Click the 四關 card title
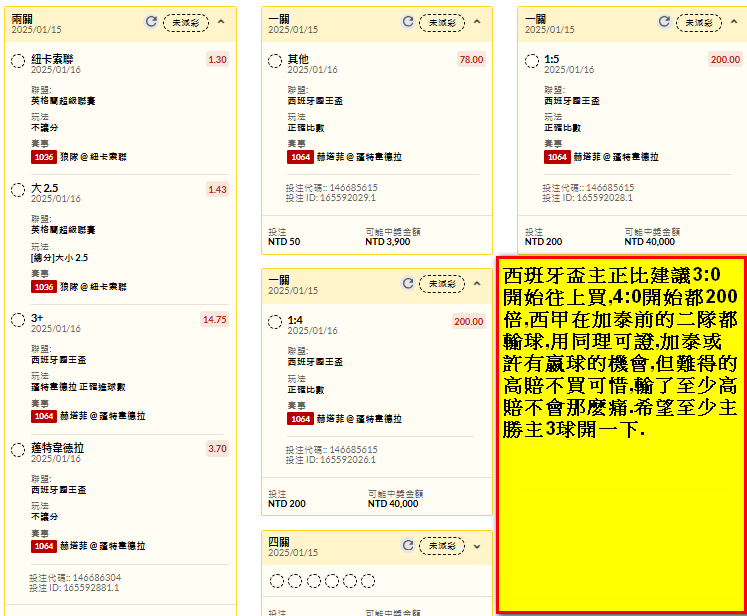 [279, 542]
